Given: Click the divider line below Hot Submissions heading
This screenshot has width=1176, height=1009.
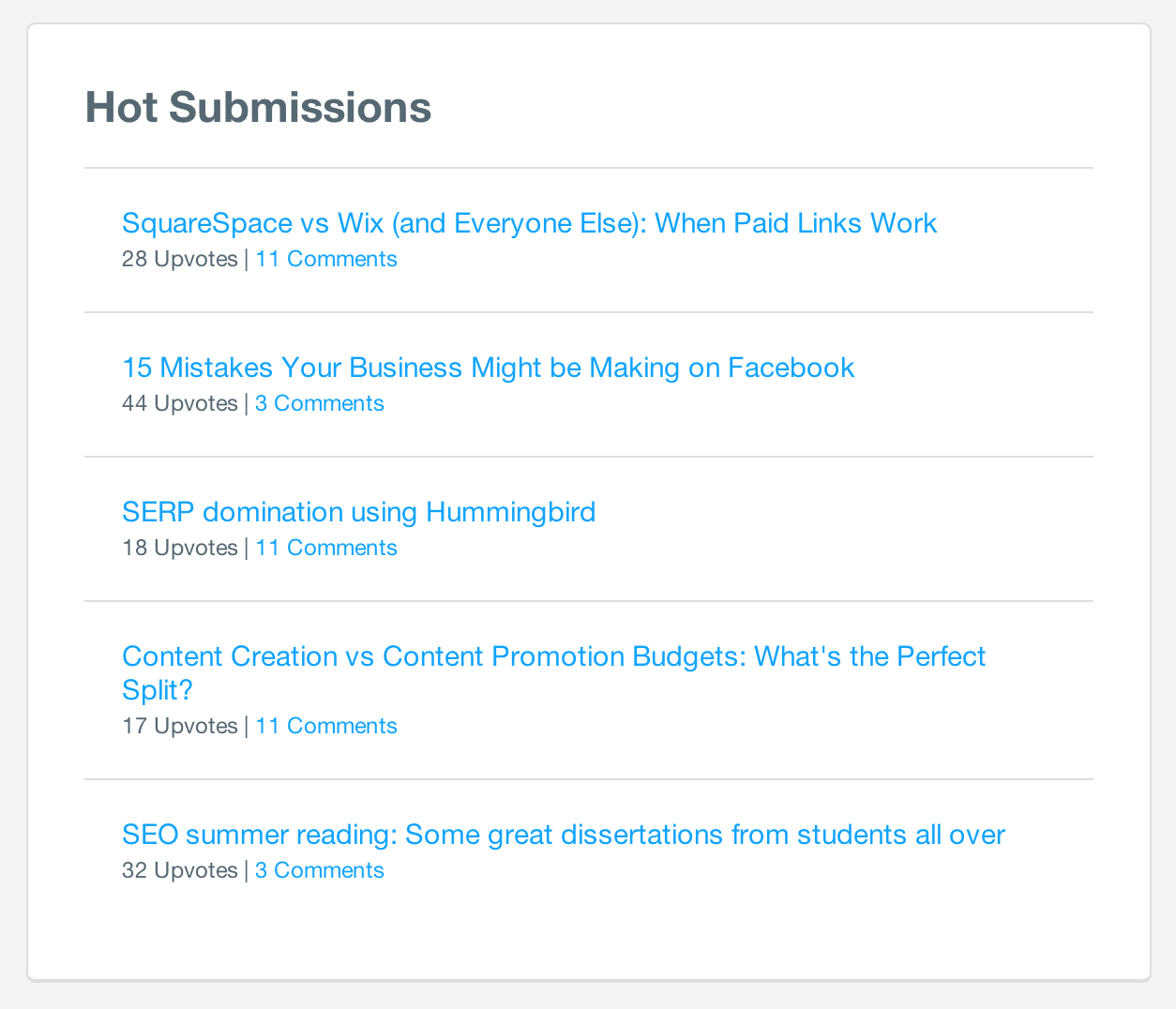Looking at the screenshot, I should coord(589,168).
